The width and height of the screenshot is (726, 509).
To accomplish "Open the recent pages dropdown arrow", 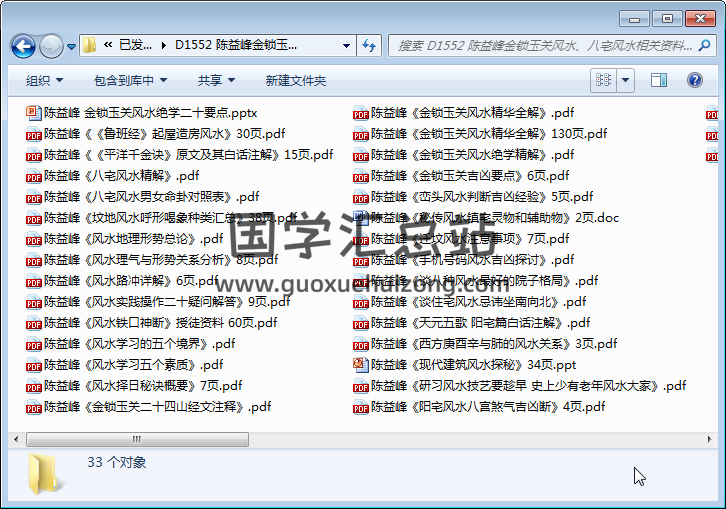I will 71,46.
